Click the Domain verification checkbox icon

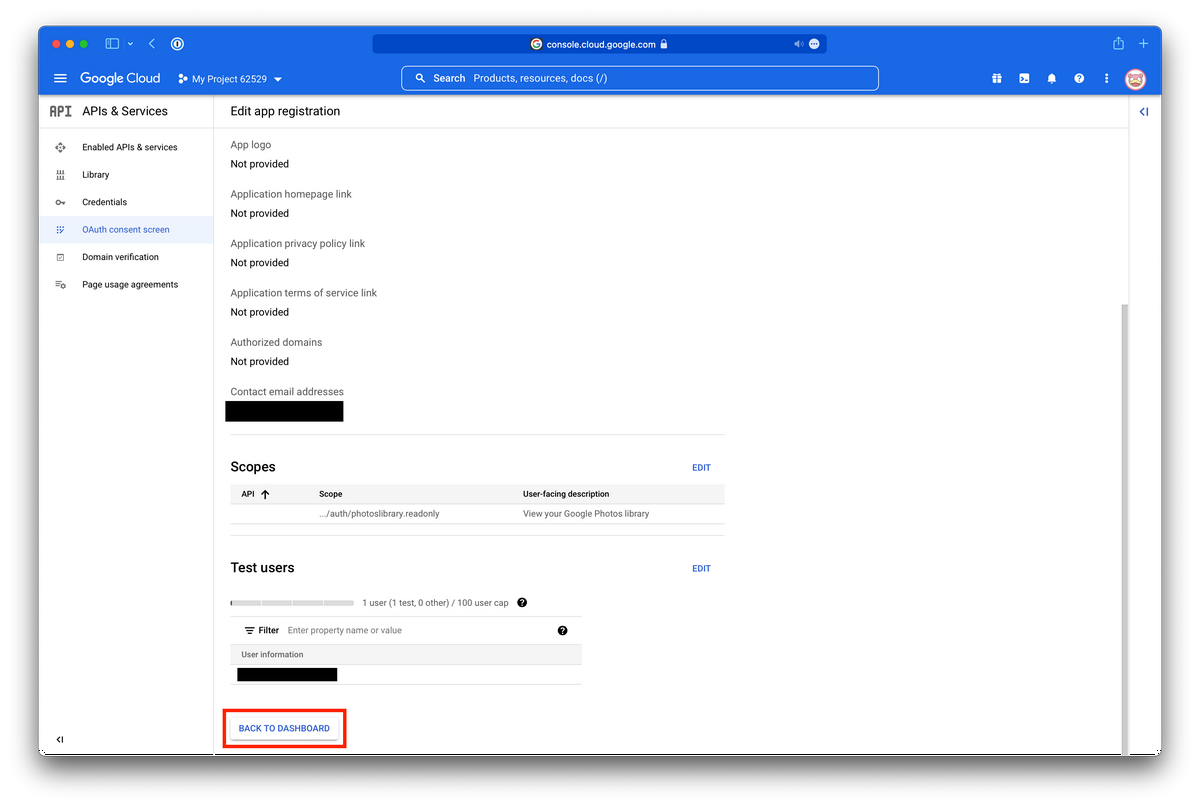point(60,257)
